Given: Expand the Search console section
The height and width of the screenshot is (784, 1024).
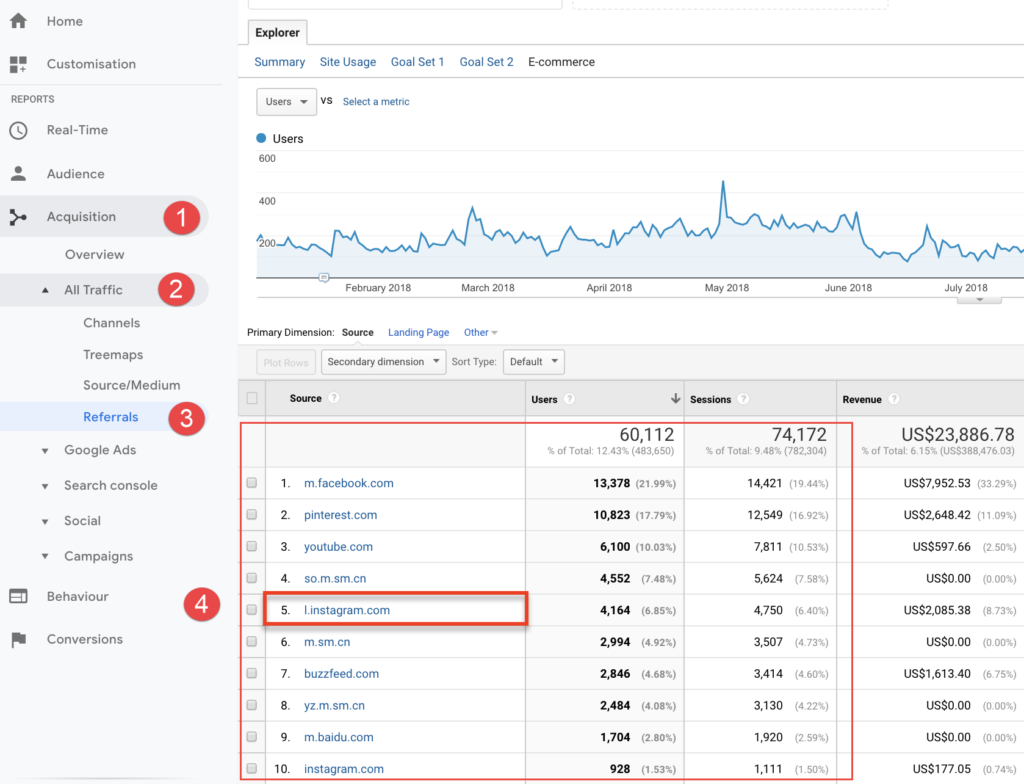Looking at the screenshot, I should pyautogui.click(x=45, y=486).
